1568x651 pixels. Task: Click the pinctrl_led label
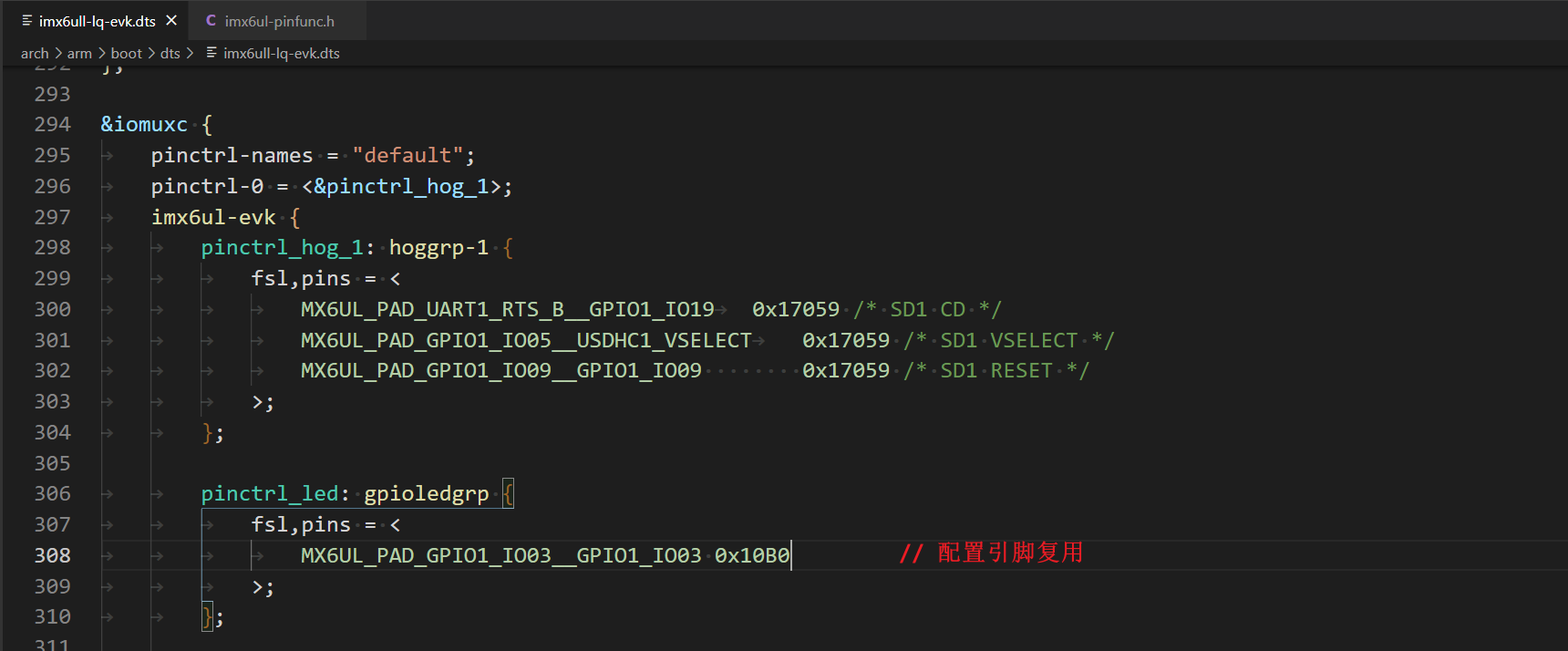(x=270, y=493)
